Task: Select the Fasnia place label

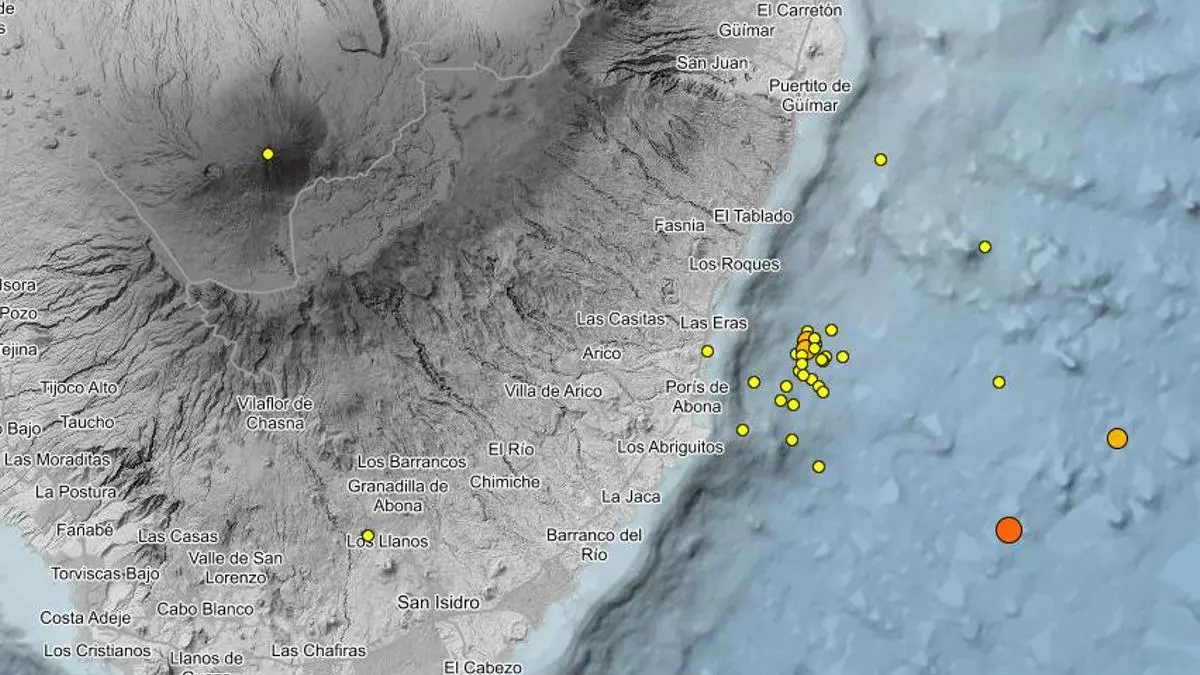Action: pos(680,226)
